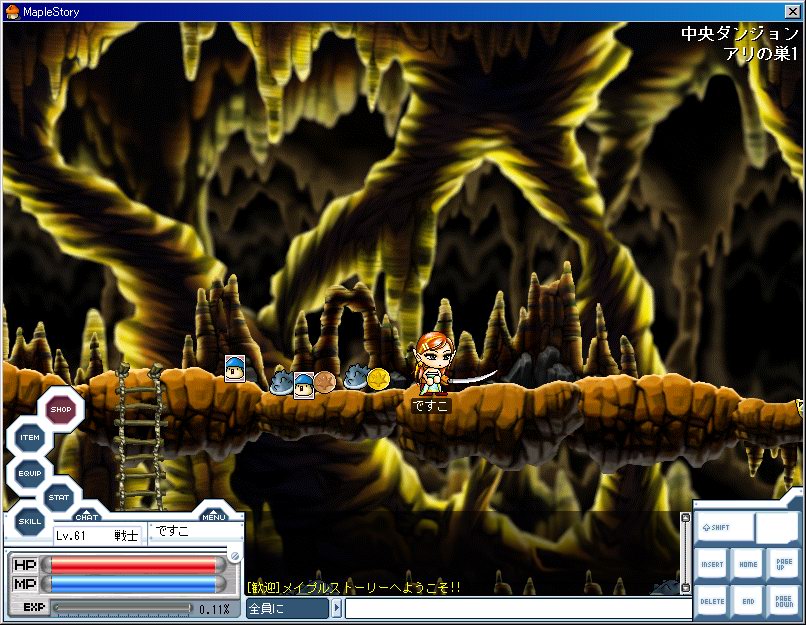
Task: Expand the CHAT tab
Action: (87, 516)
